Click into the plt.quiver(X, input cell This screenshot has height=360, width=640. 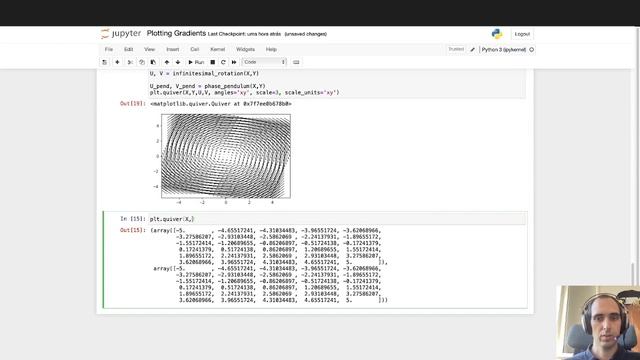point(337,219)
